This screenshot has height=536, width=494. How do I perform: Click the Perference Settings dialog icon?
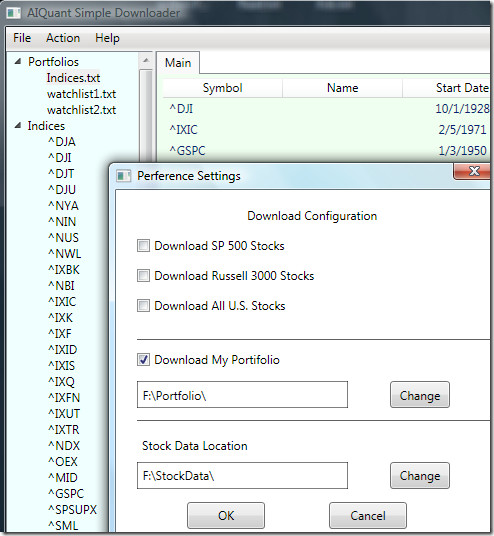123,176
